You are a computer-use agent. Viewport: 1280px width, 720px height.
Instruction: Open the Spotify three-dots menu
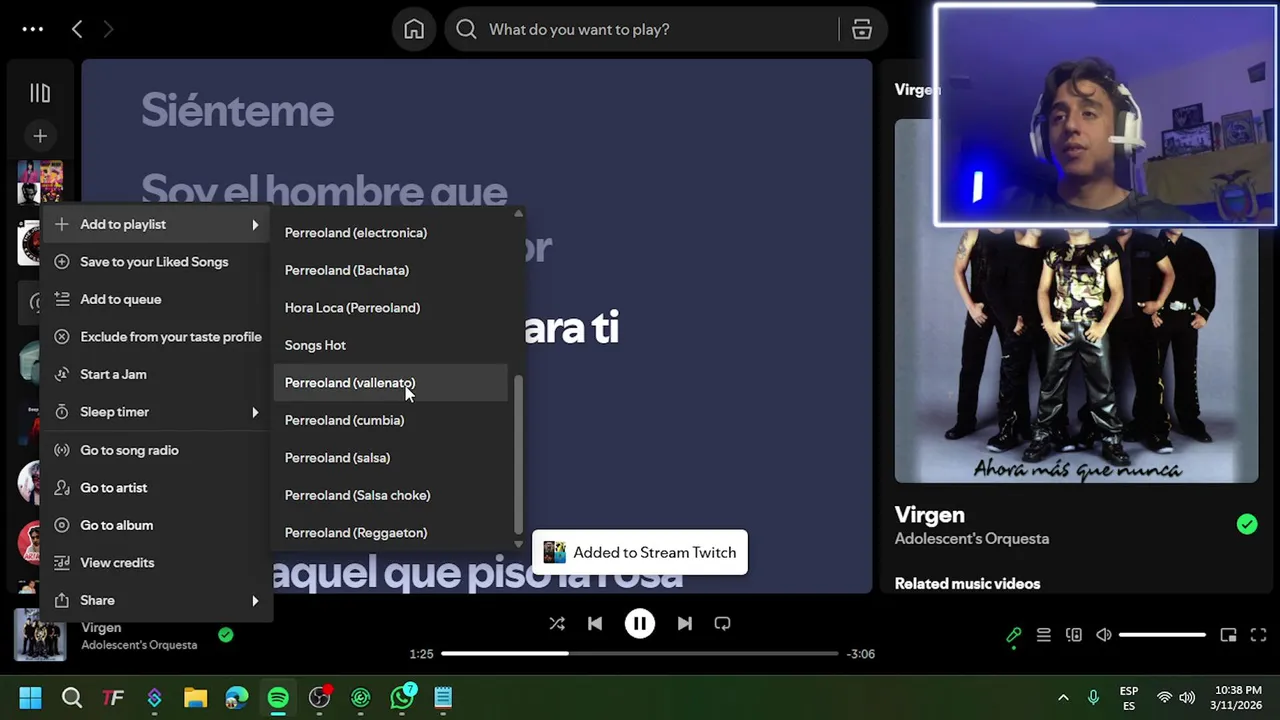33,29
